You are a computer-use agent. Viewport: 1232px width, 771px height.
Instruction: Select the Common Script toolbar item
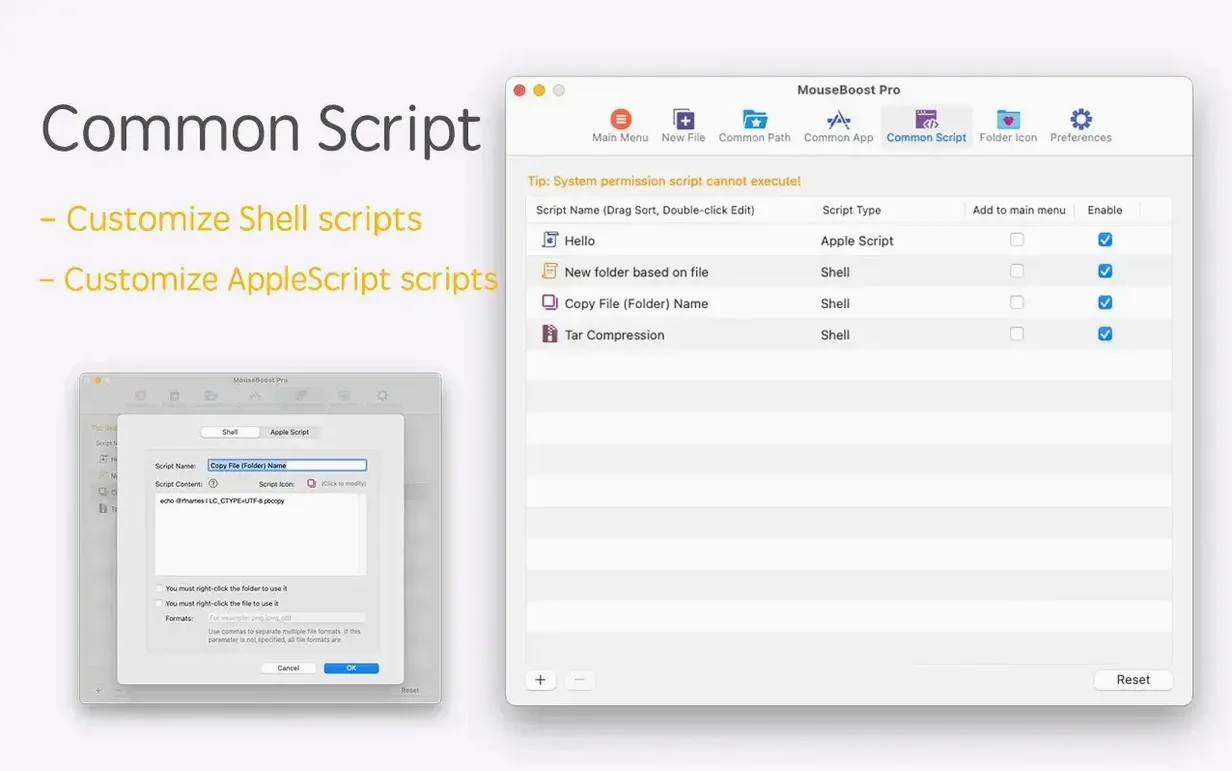[926, 126]
